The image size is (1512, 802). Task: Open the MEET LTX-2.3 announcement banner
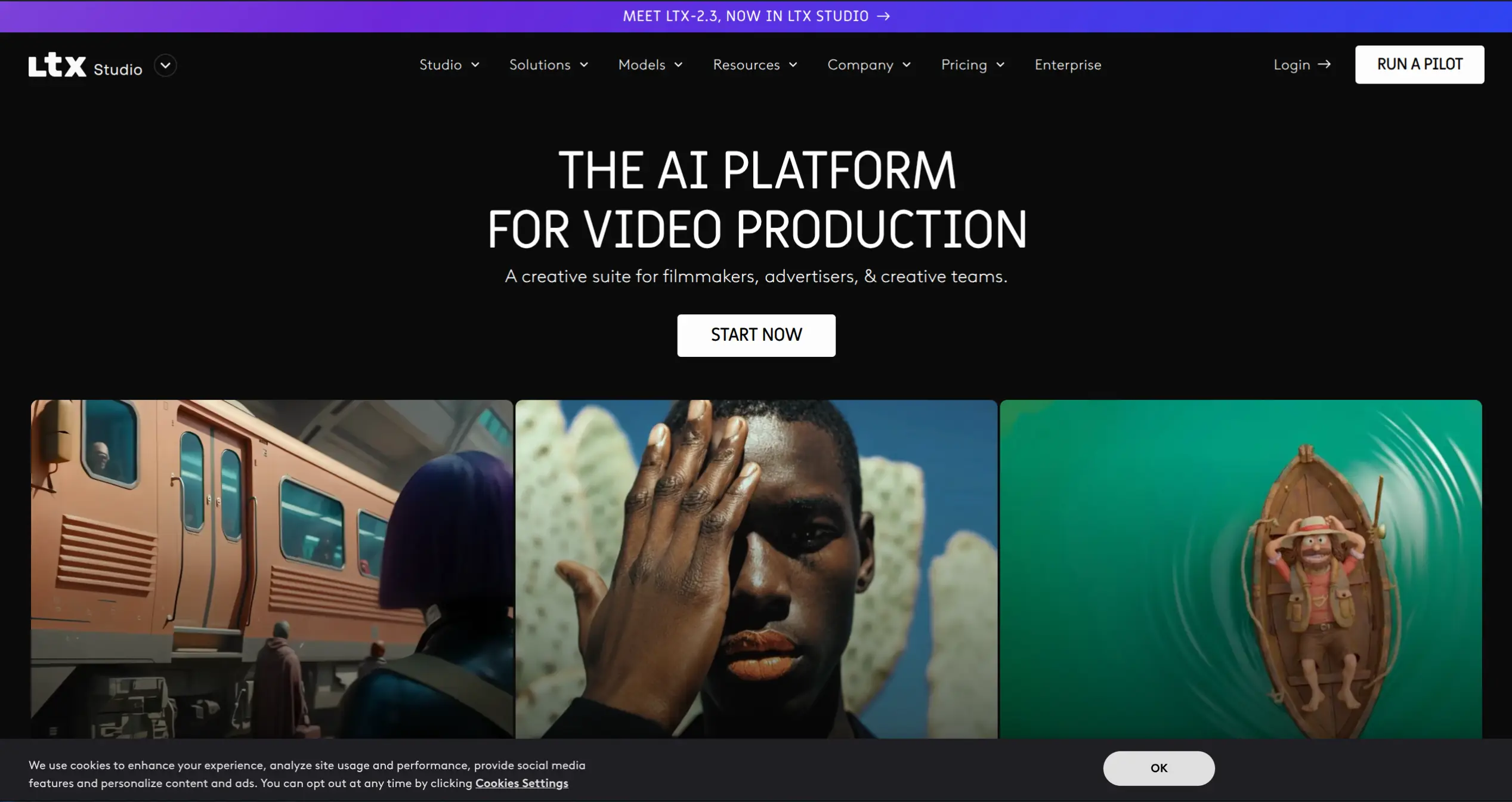point(745,16)
